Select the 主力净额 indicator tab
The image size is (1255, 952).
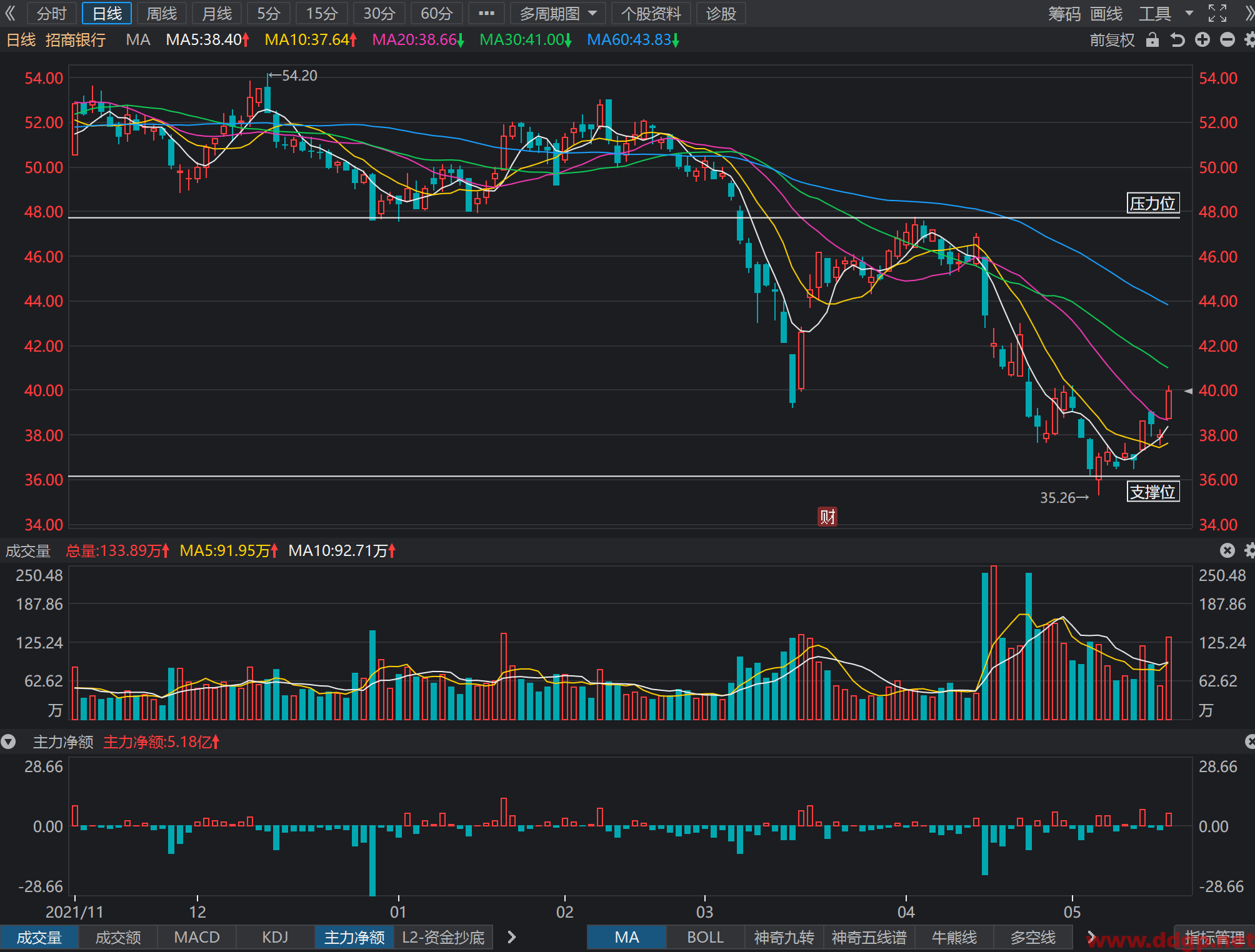pos(354,937)
